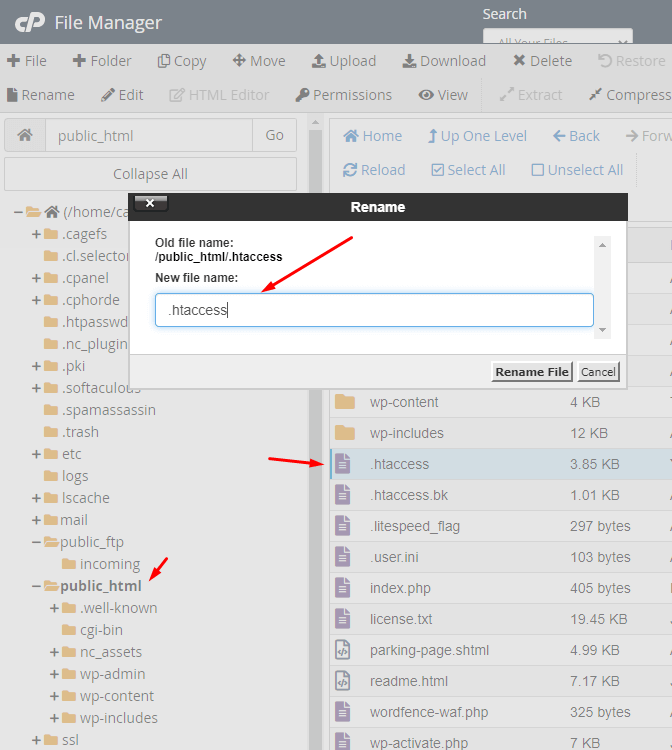Expand the .pki folder
This screenshot has height=750, width=672.
[x=36, y=366]
